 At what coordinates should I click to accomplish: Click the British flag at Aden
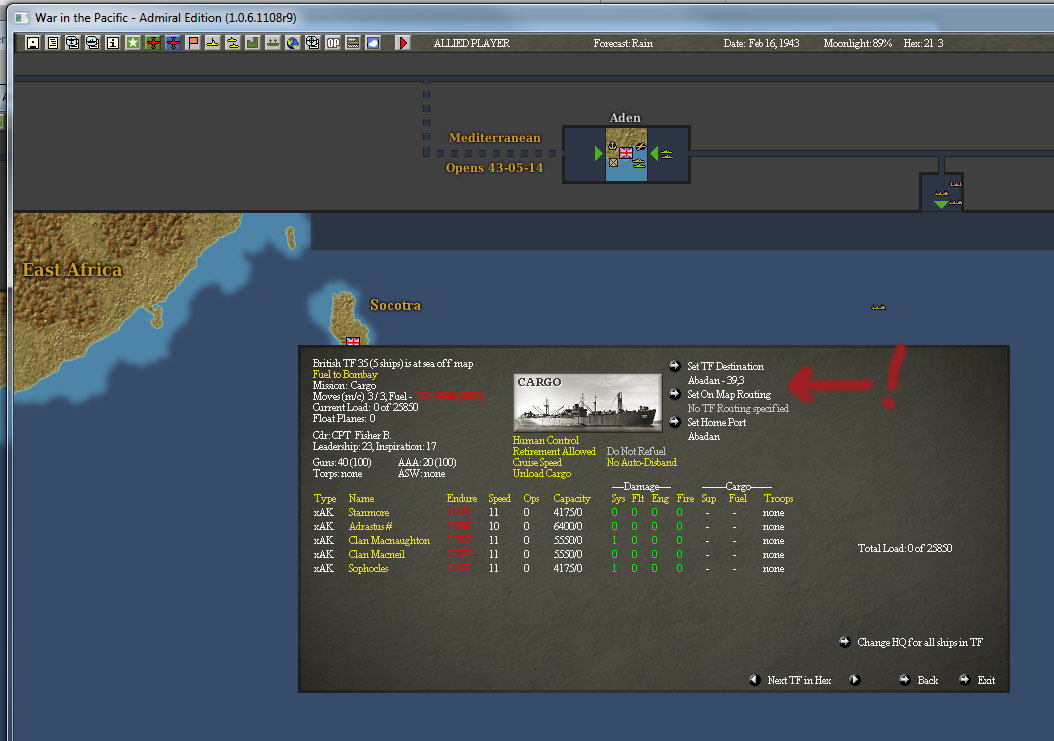coord(626,153)
